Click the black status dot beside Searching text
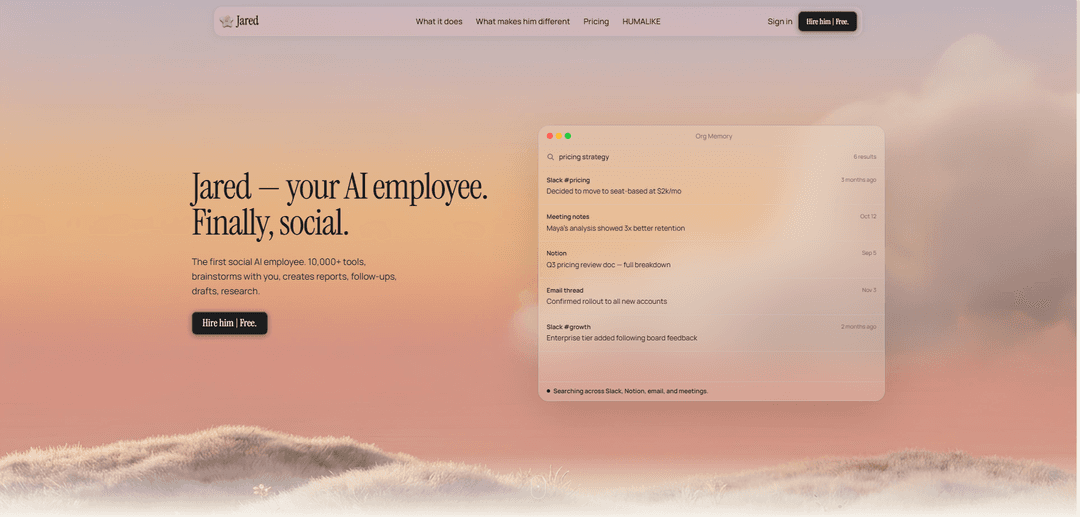The width and height of the screenshot is (1080, 517). tap(548, 391)
